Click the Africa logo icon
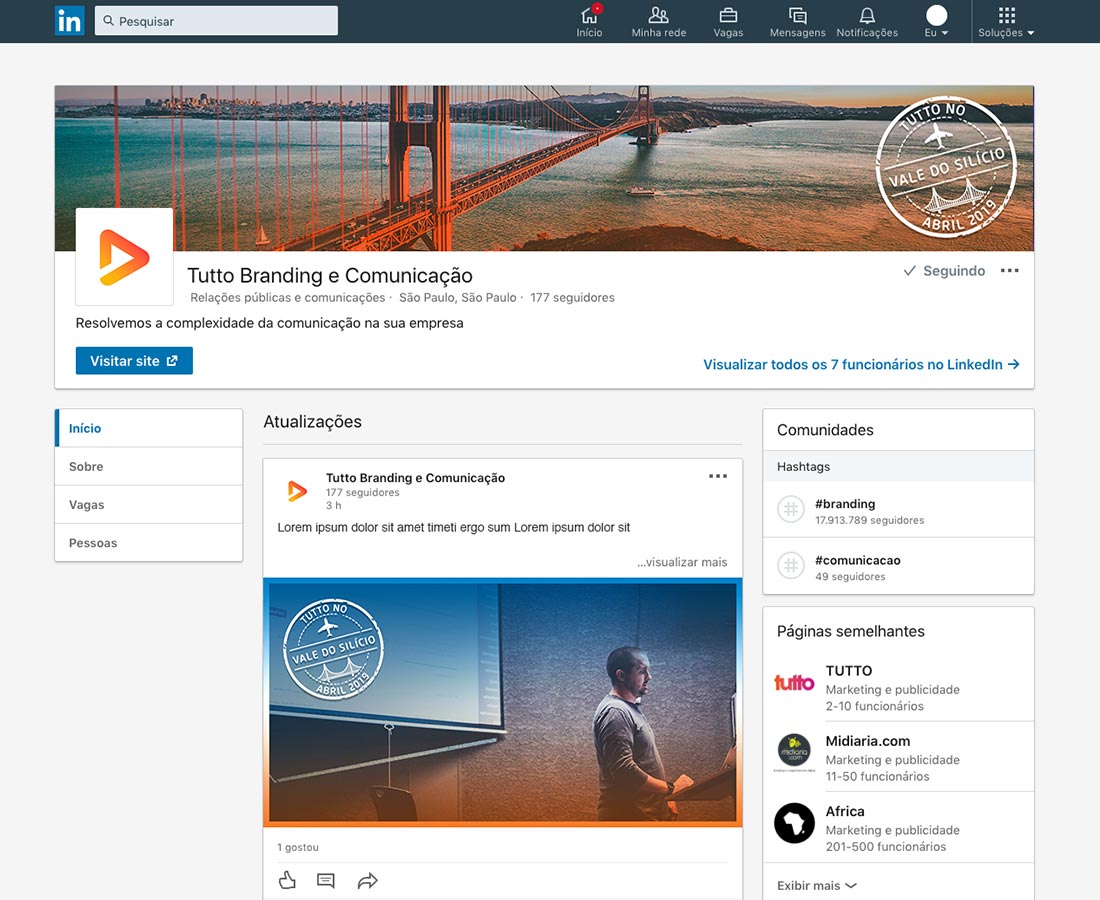 794,823
